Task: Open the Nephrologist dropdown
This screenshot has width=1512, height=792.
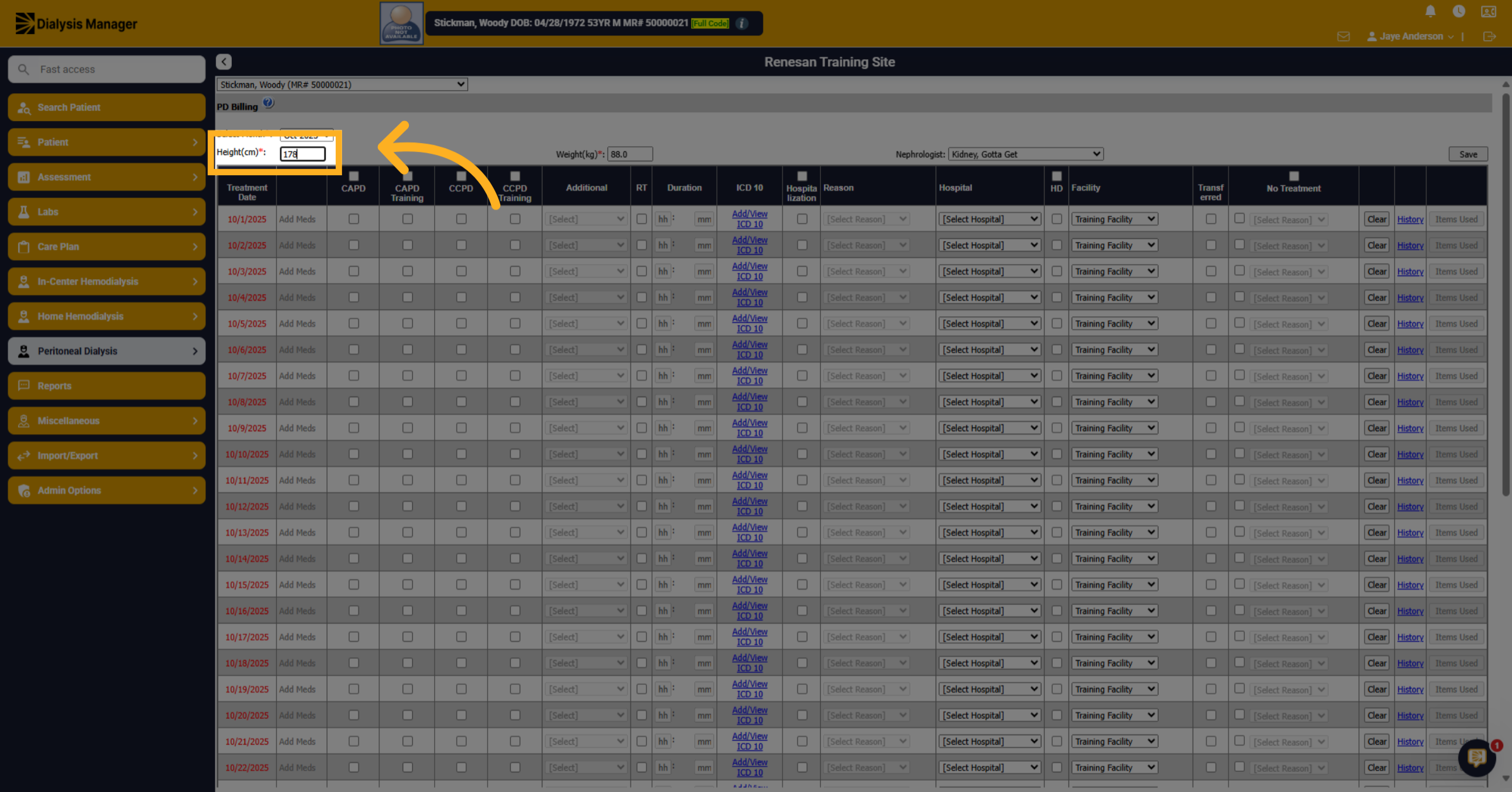Action: point(1026,154)
